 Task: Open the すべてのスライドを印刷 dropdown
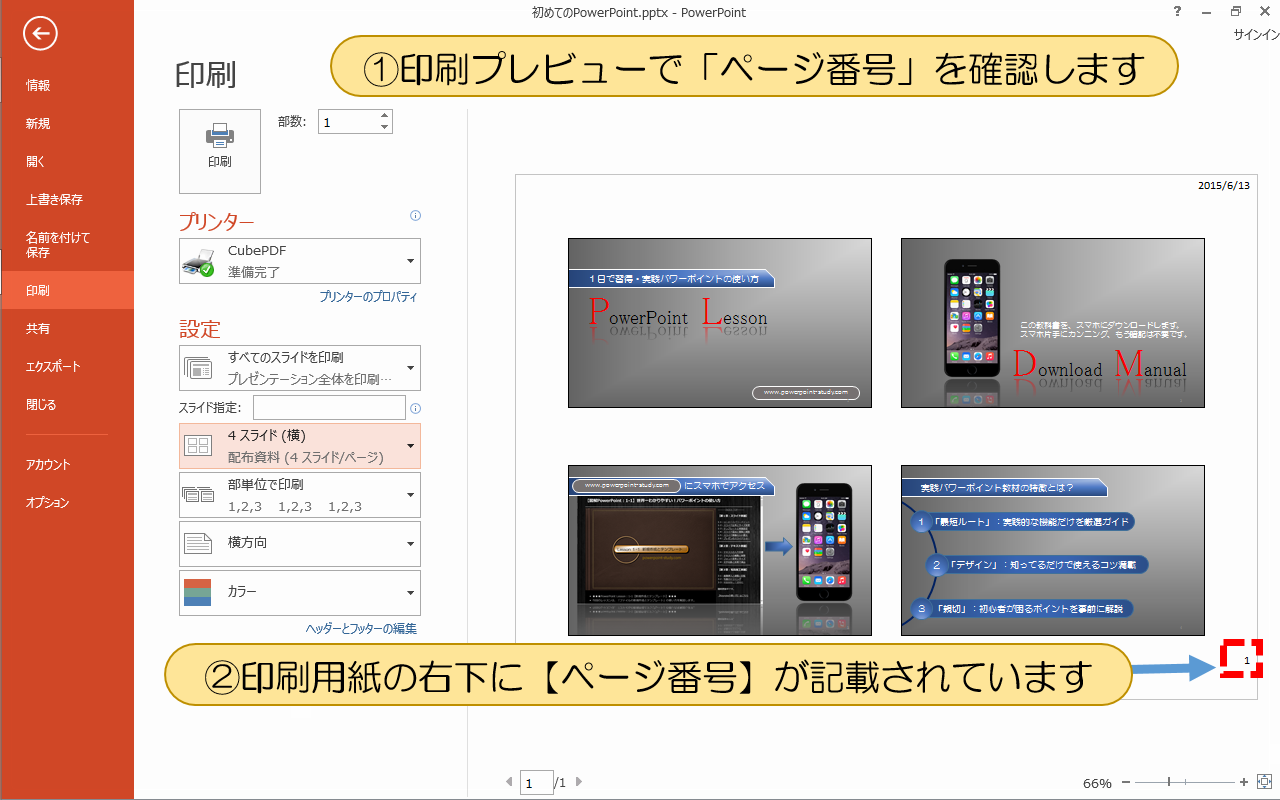click(300, 368)
